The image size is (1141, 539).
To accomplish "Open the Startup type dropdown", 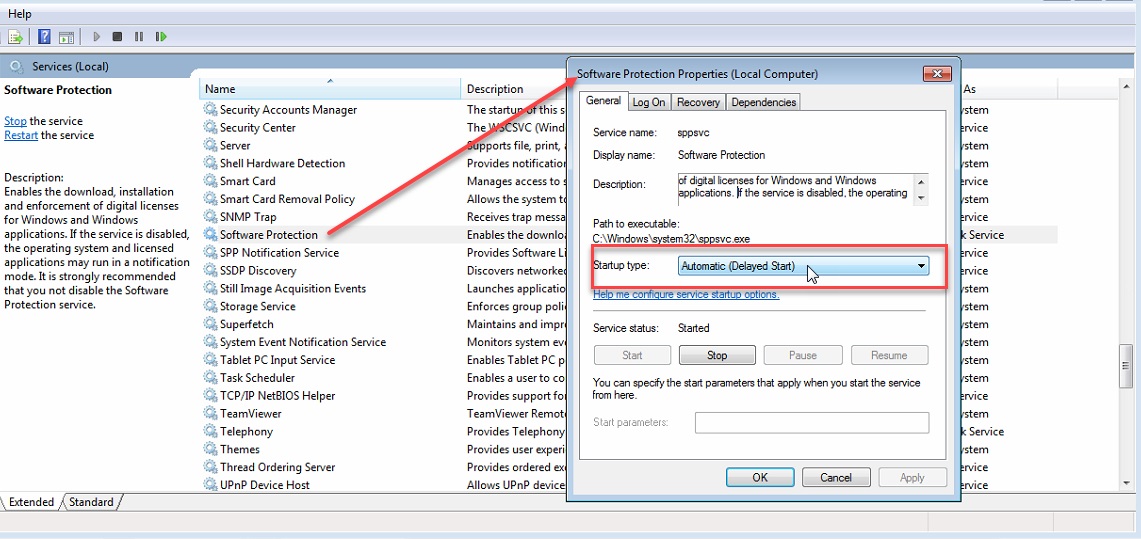I will click(x=803, y=266).
